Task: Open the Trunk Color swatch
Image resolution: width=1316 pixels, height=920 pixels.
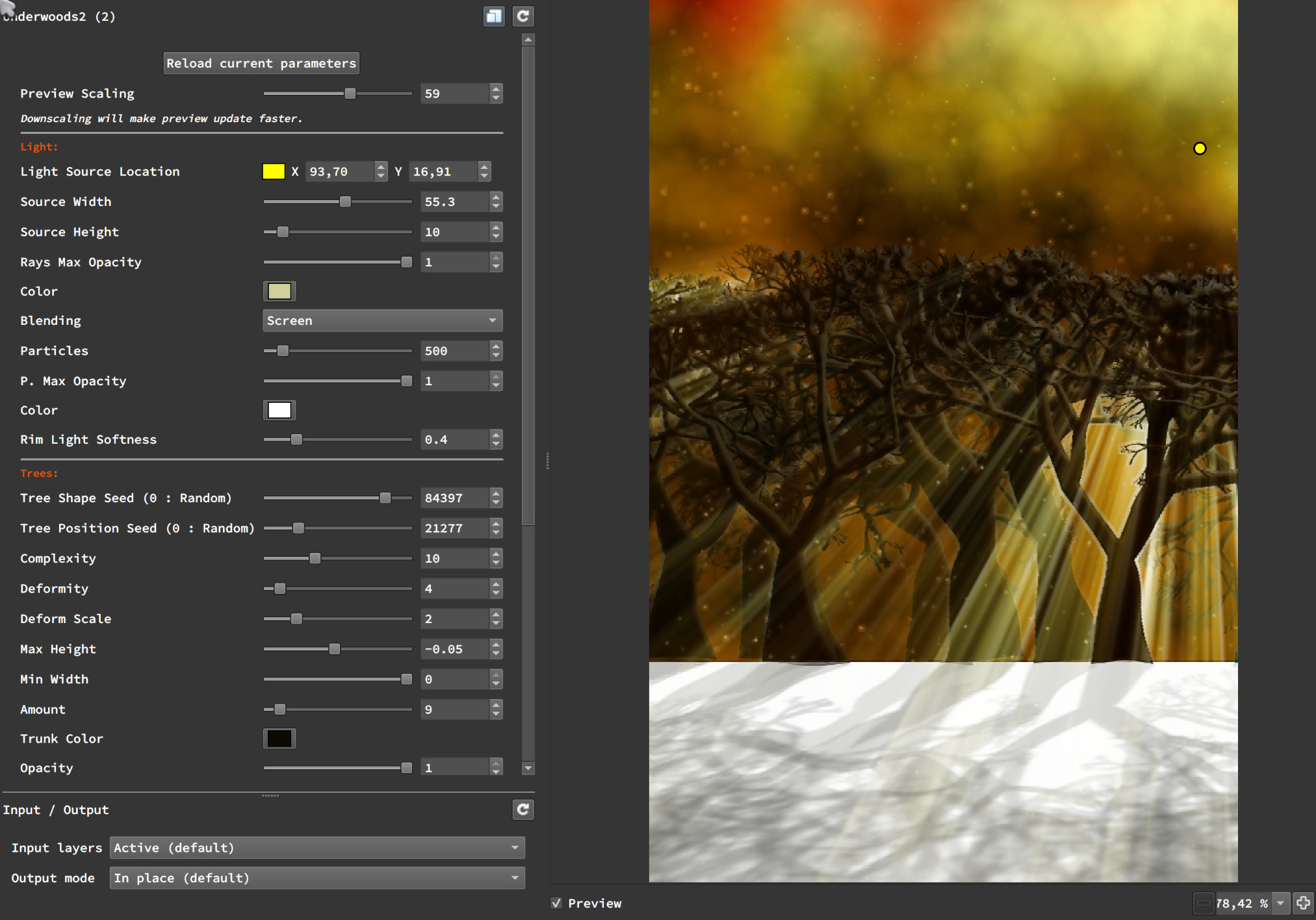Action: click(x=279, y=739)
